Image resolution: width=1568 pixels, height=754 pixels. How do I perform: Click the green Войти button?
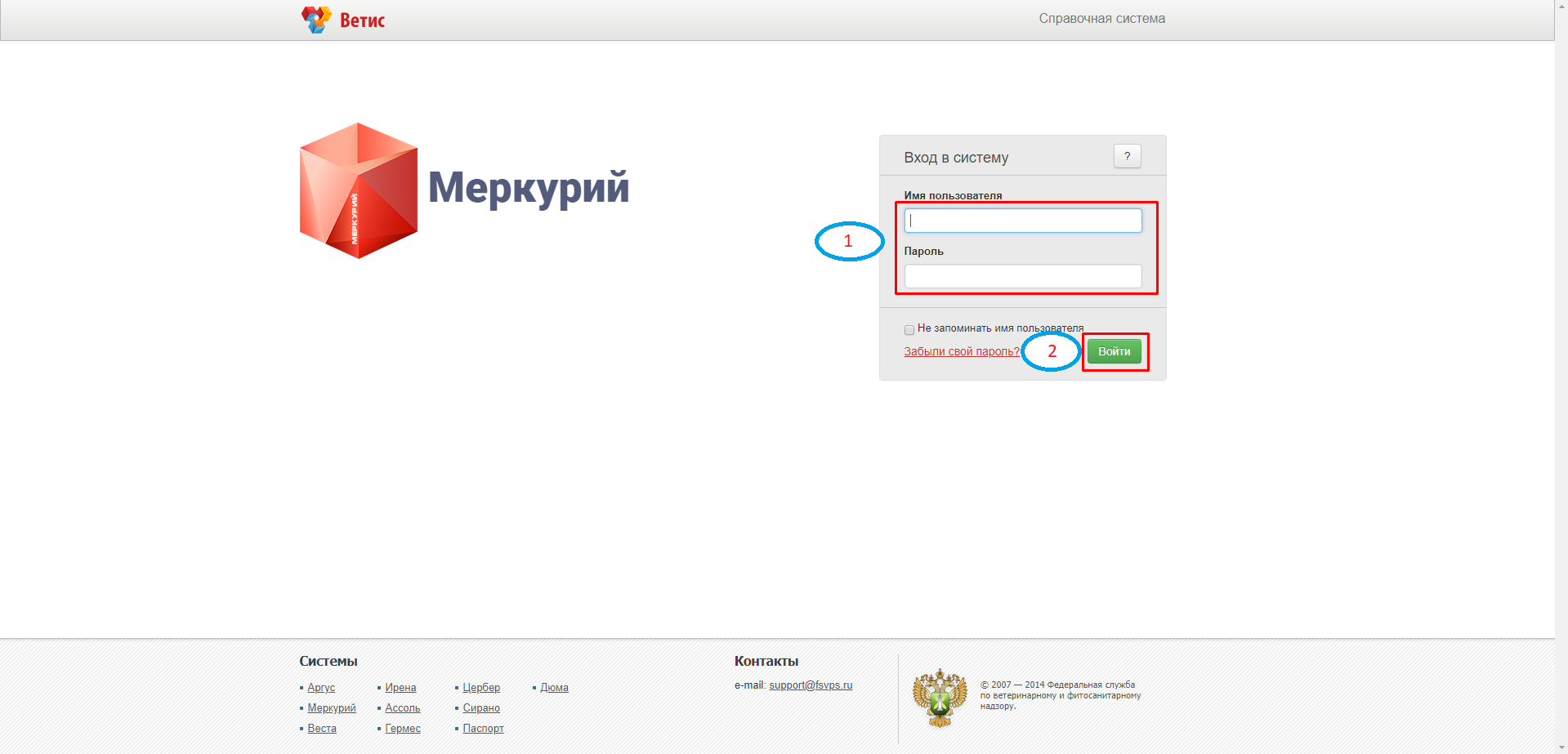point(1114,351)
